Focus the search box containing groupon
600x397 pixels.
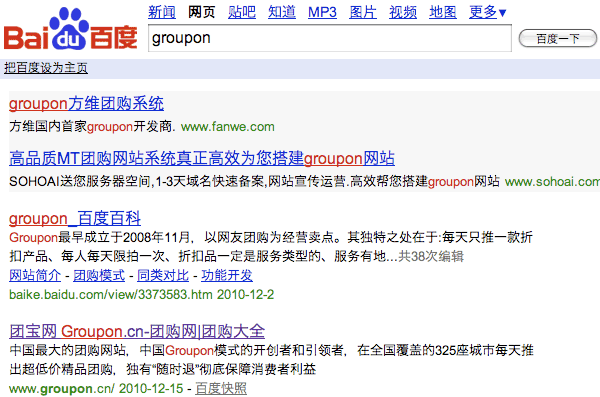(330, 38)
